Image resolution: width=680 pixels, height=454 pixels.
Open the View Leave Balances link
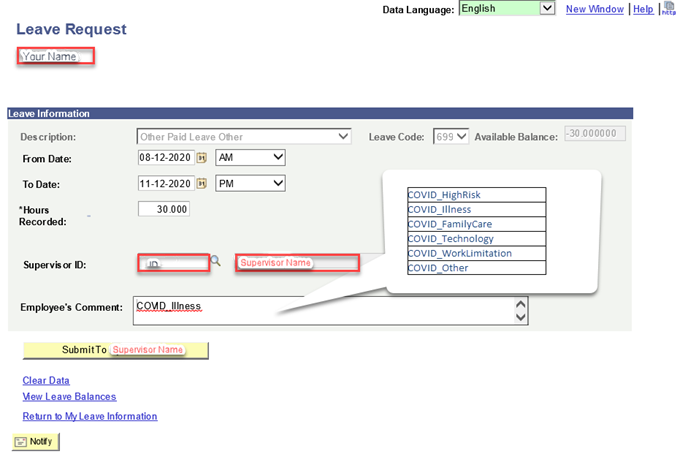click(x=69, y=396)
